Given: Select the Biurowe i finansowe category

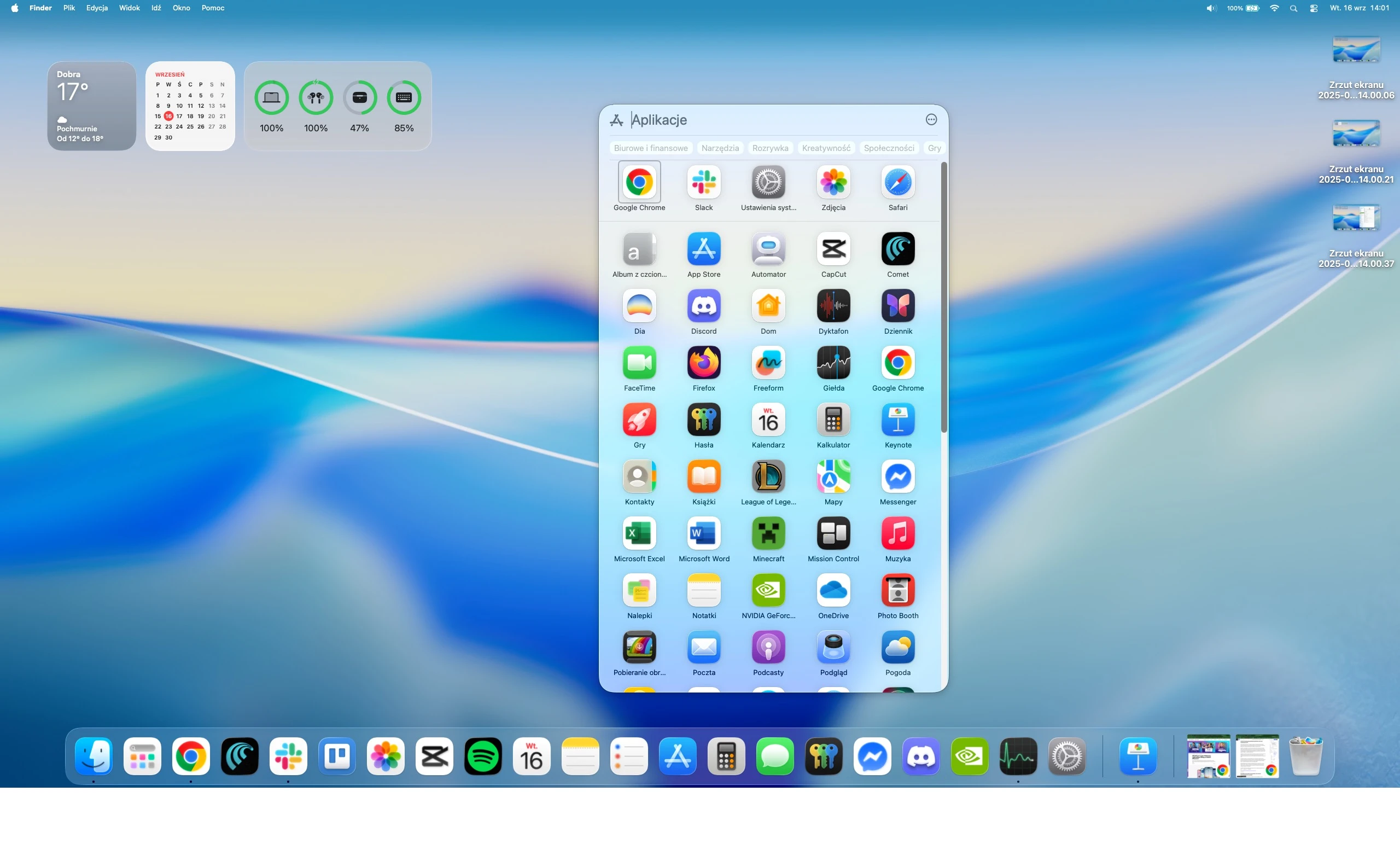Looking at the screenshot, I should pos(651,148).
